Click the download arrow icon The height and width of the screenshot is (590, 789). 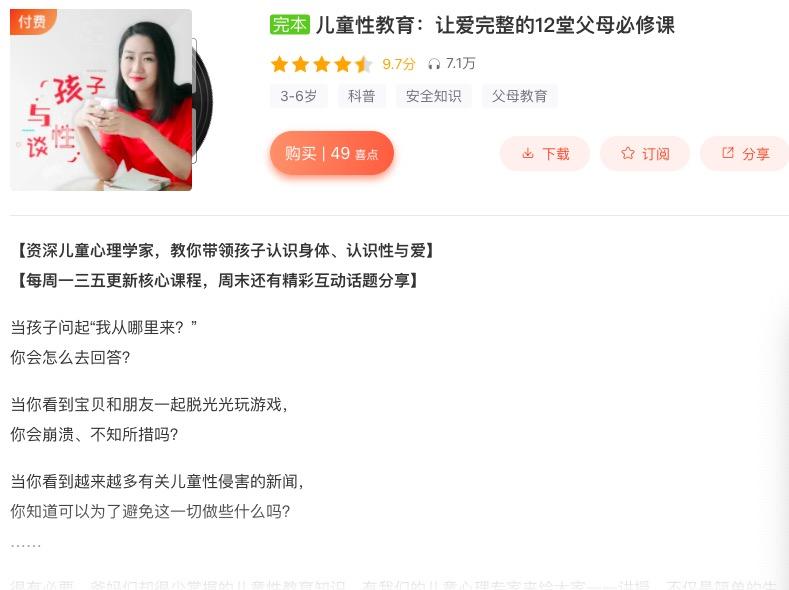pyautogui.click(x=527, y=153)
